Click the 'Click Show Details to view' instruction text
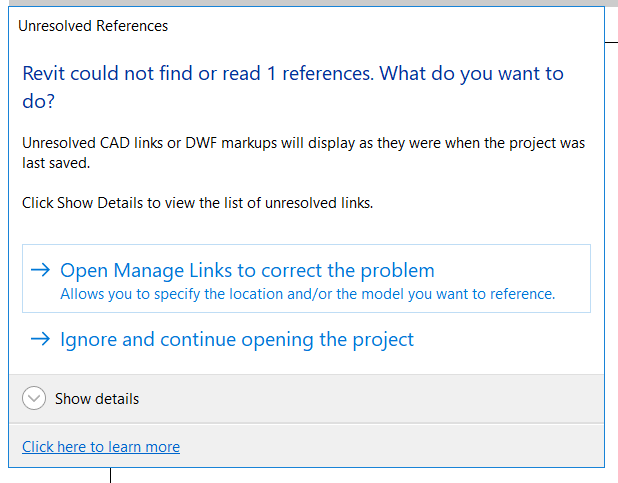The height and width of the screenshot is (483, 618). [197, 203]
